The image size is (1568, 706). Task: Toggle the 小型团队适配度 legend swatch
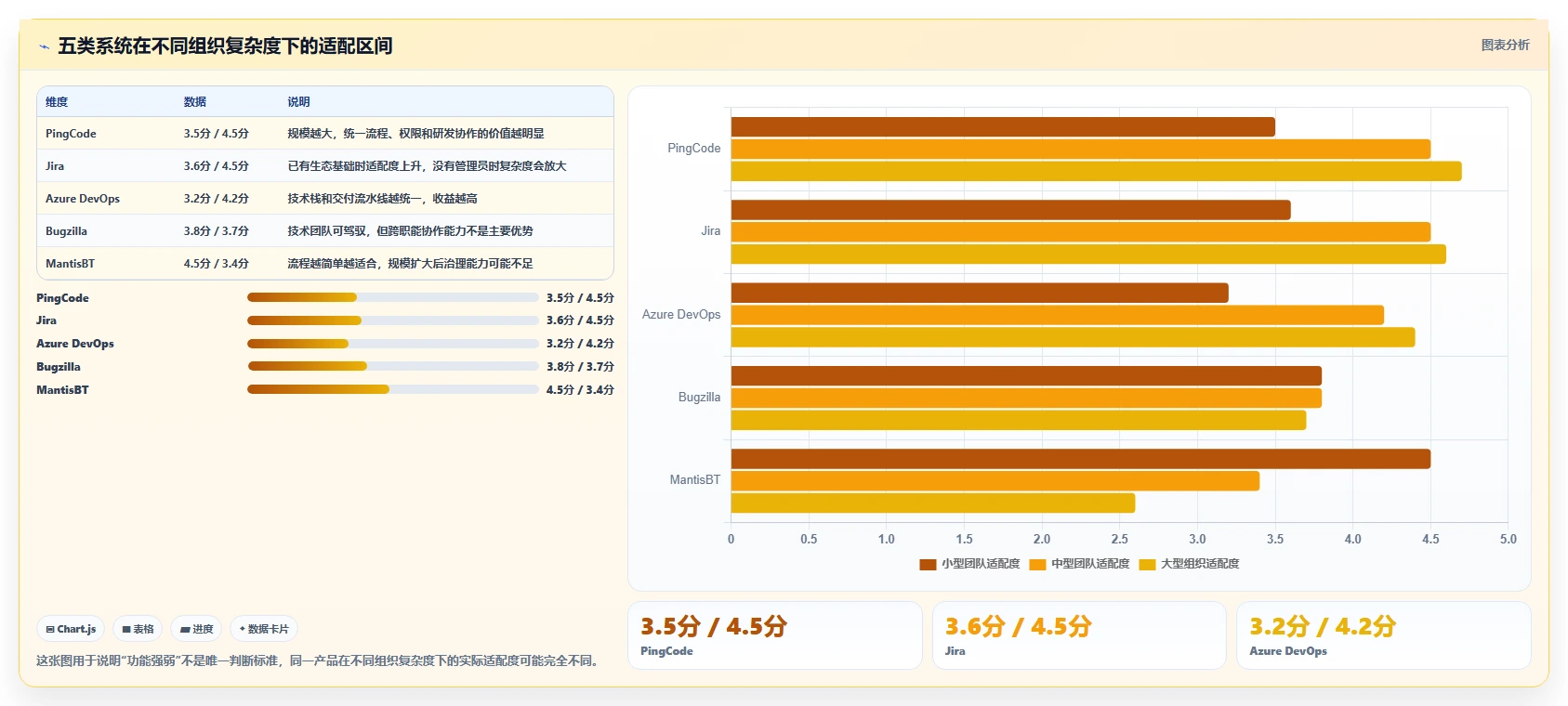pos(928,564)
